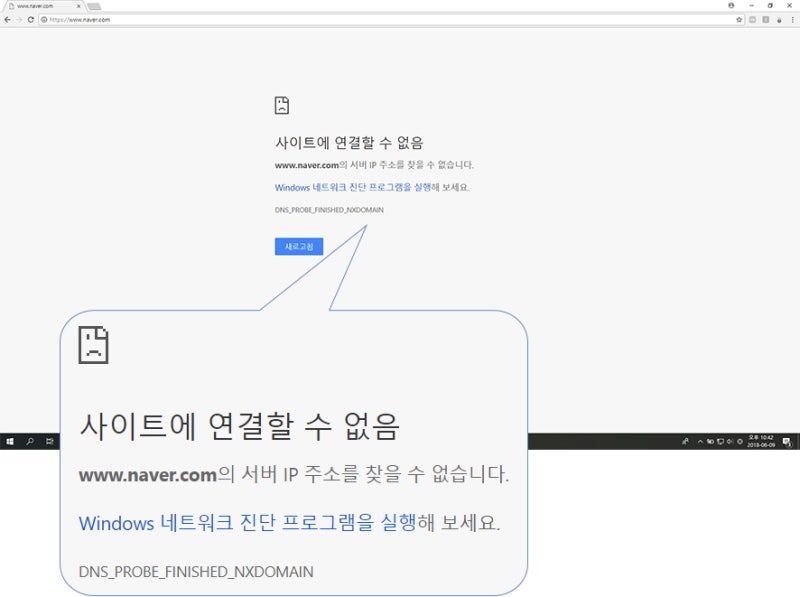Close the www.naver.com tab
This screenshot has height=597, width=800.
[79, 6]
